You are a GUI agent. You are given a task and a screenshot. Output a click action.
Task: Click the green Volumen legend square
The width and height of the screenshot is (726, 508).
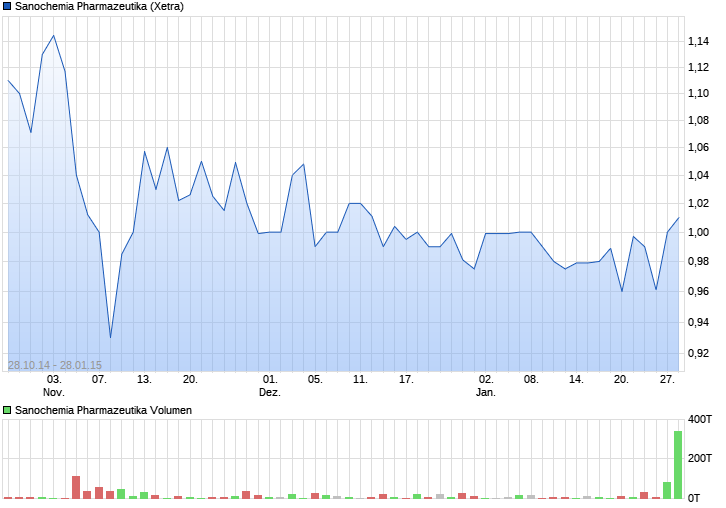[x=7, y=410]
